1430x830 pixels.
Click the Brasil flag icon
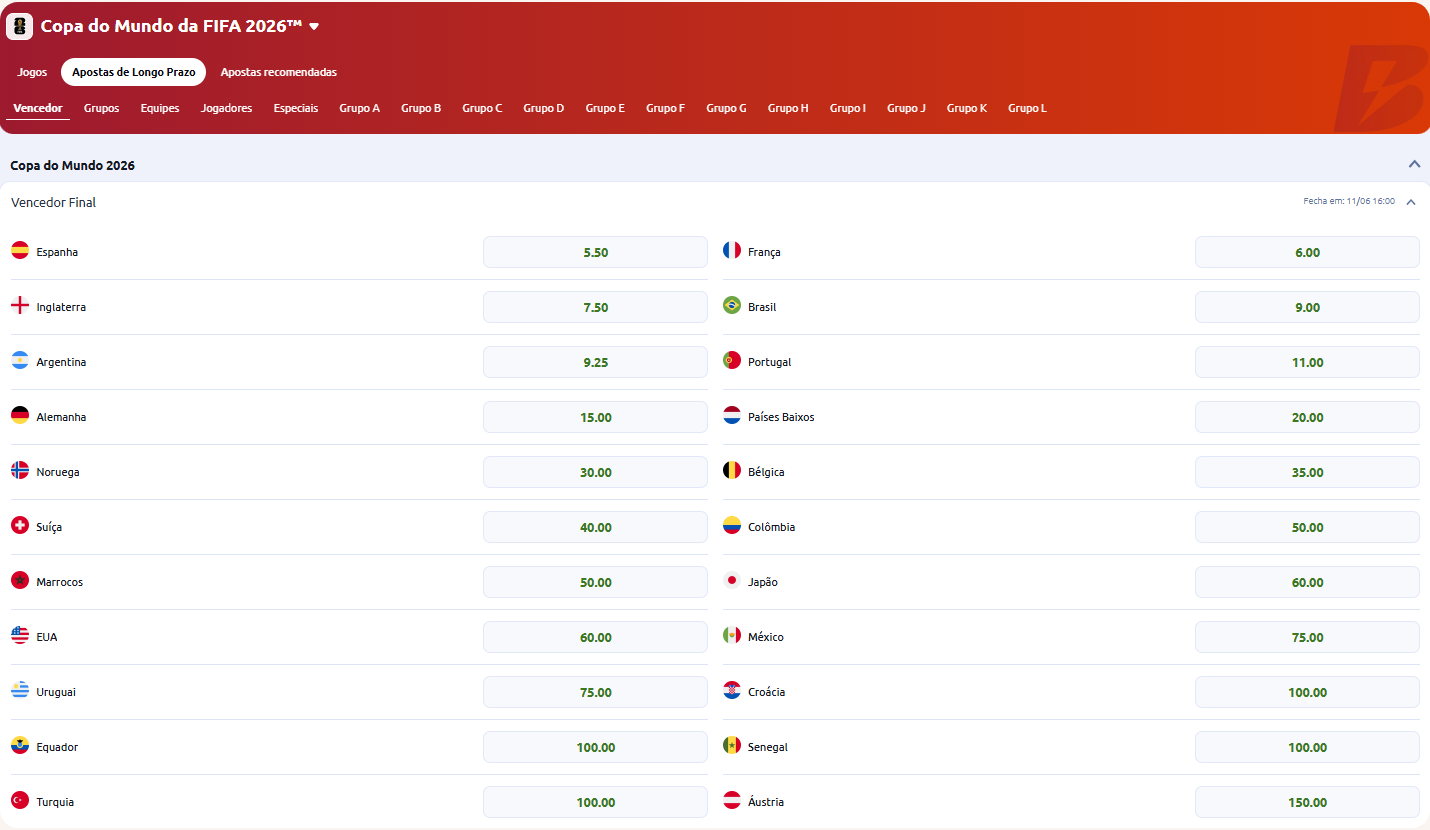click(x=732, y=306)
